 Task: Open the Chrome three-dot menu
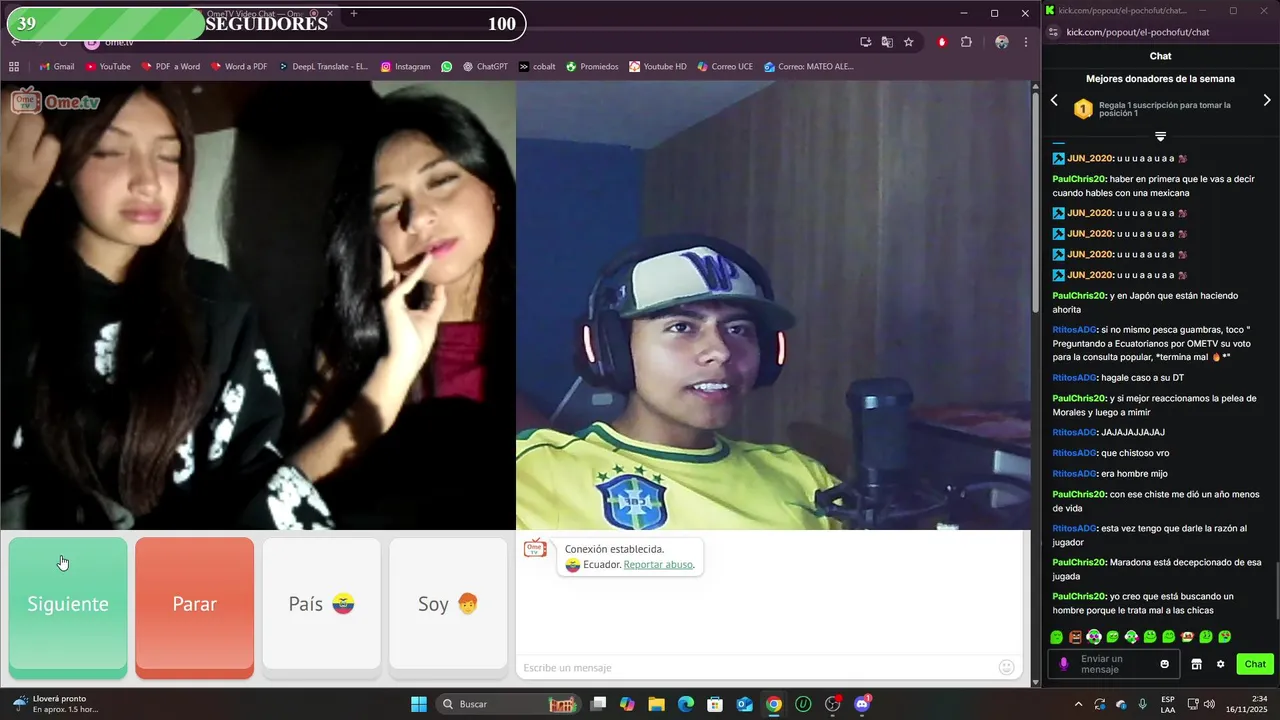(1026, 42)
